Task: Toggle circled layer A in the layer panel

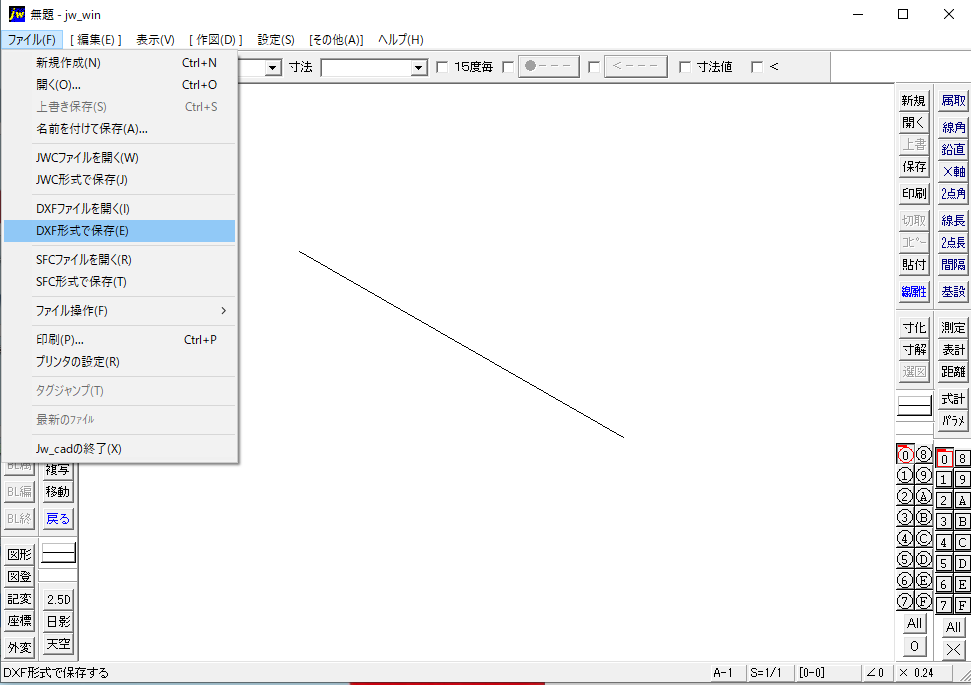Action: [x=923, y=496]
